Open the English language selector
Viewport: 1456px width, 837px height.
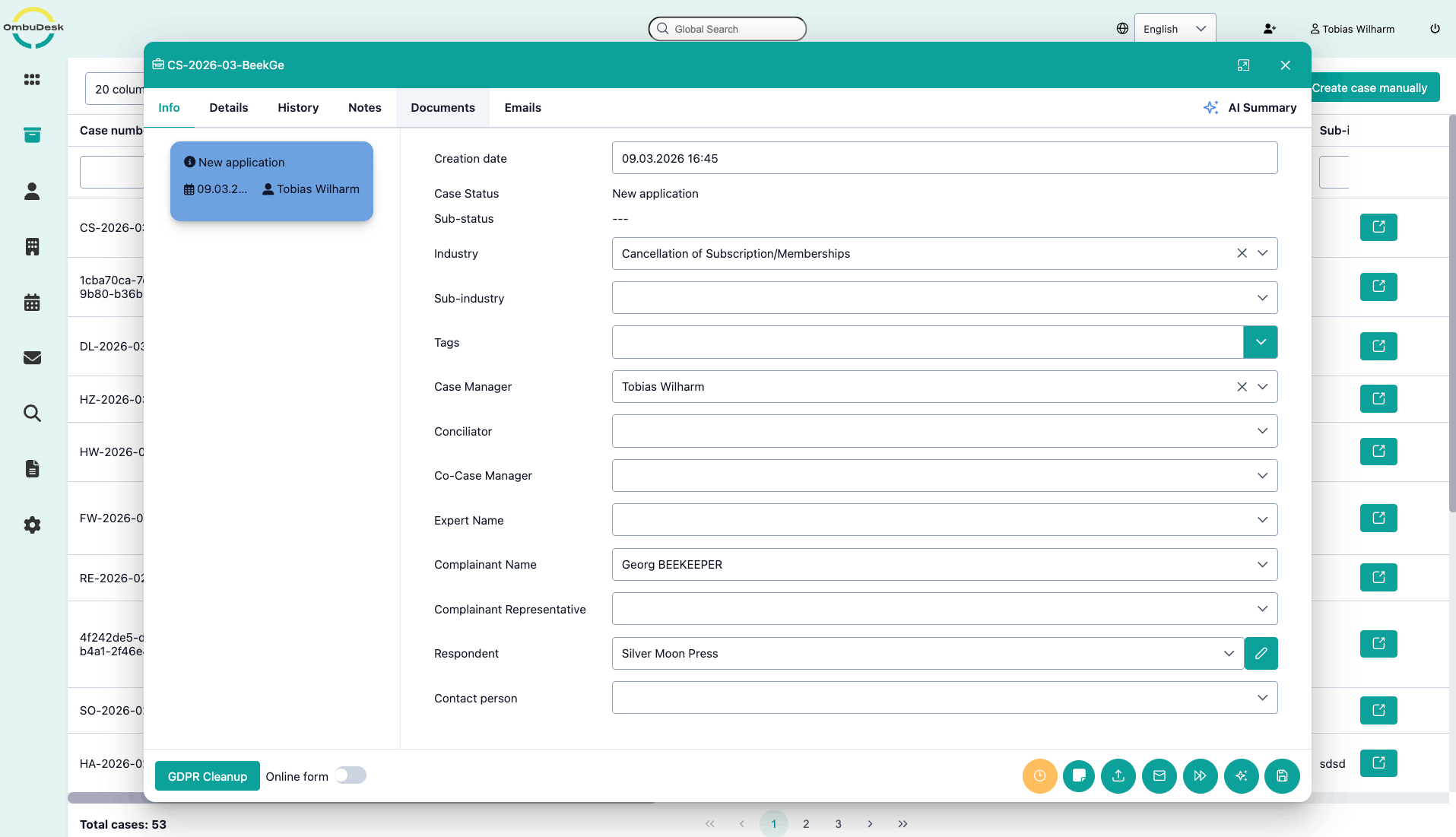click(x=1174, y=29)
